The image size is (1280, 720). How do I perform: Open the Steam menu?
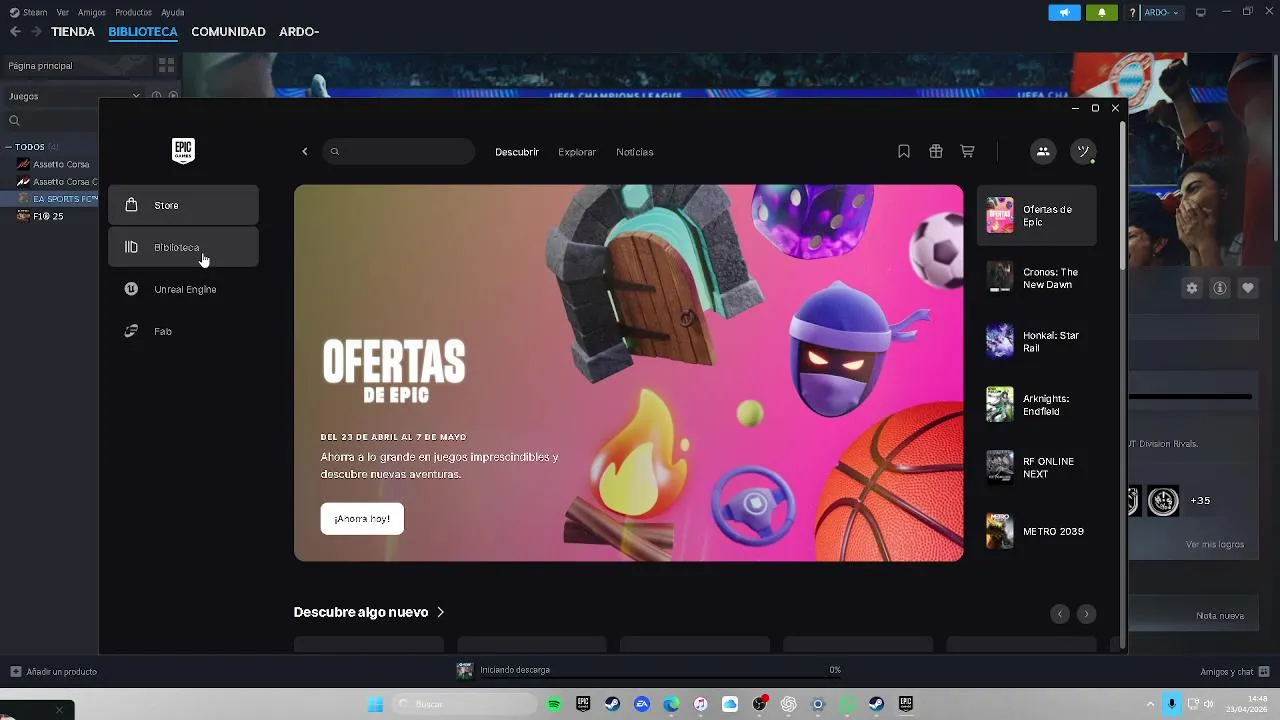(28, 12)
